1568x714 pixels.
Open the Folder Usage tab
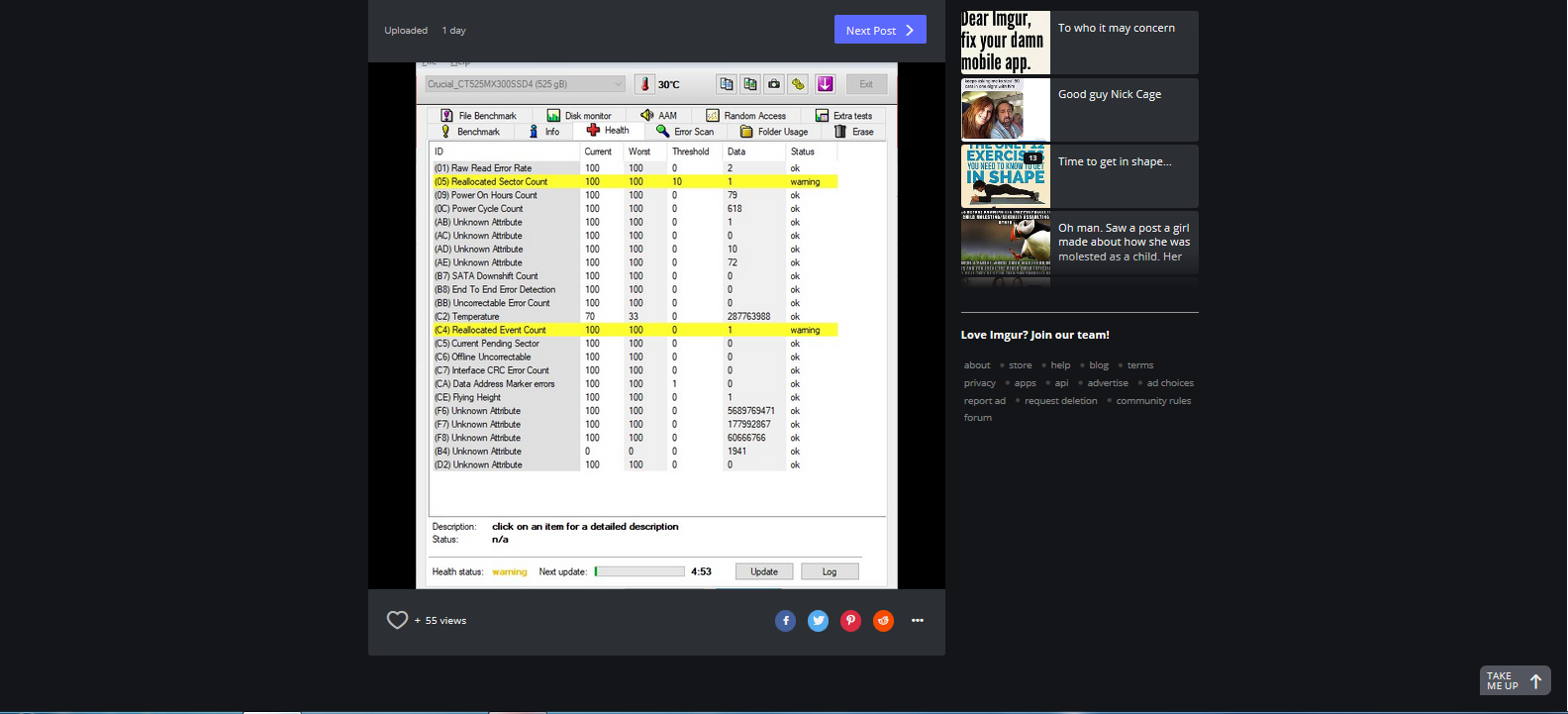coord(774,132)
